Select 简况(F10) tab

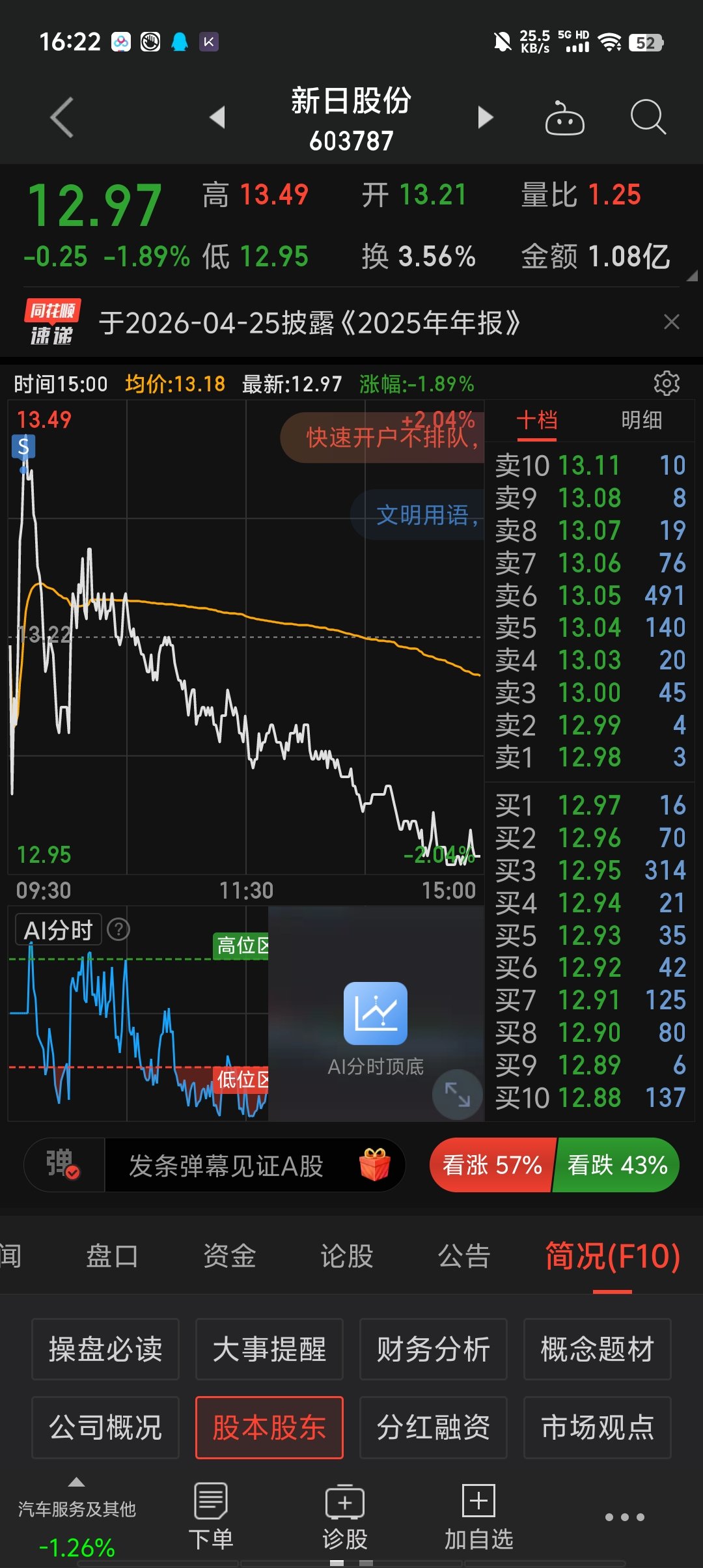[613, 1255]
